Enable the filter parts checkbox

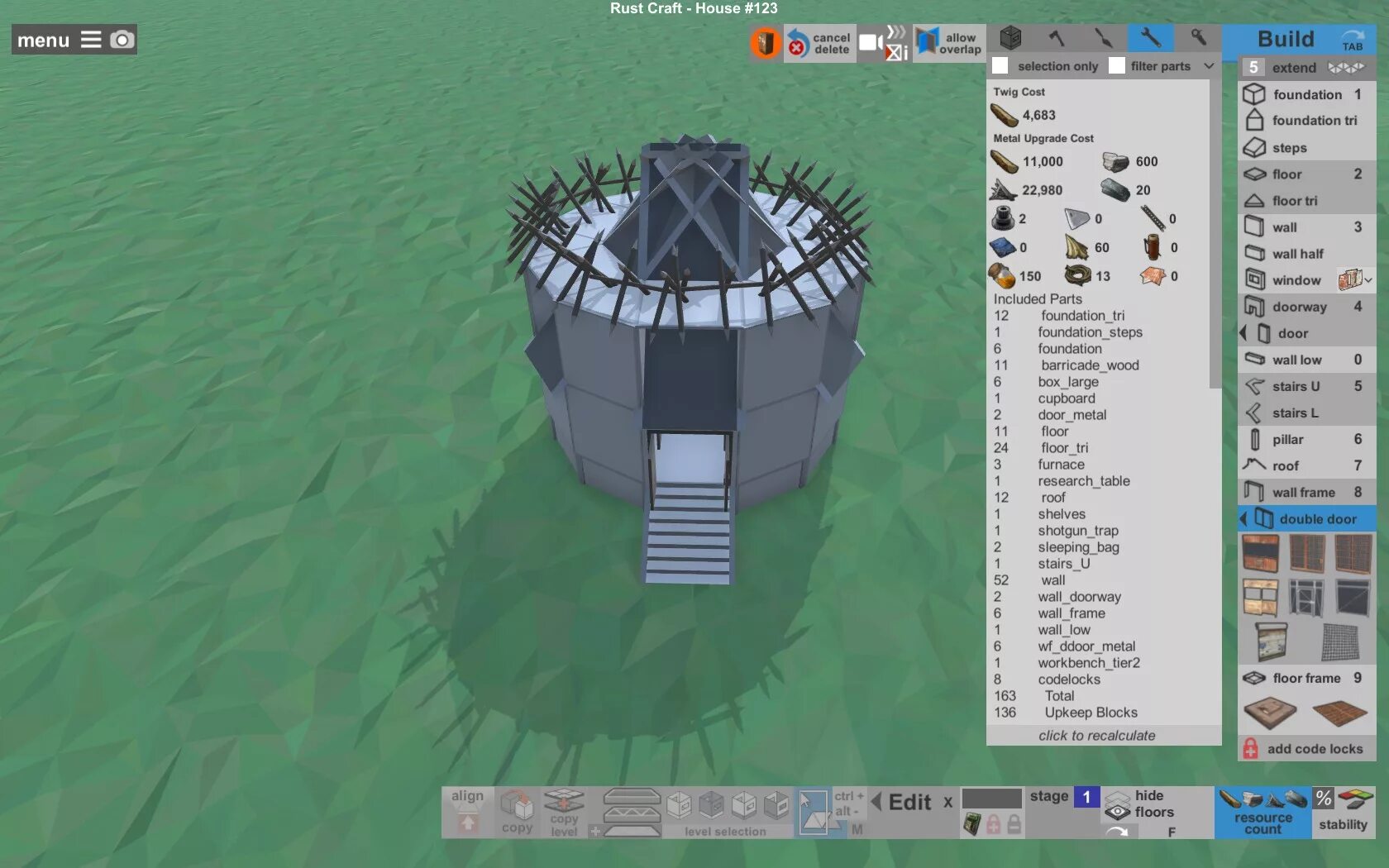(x=1117, y=66)
